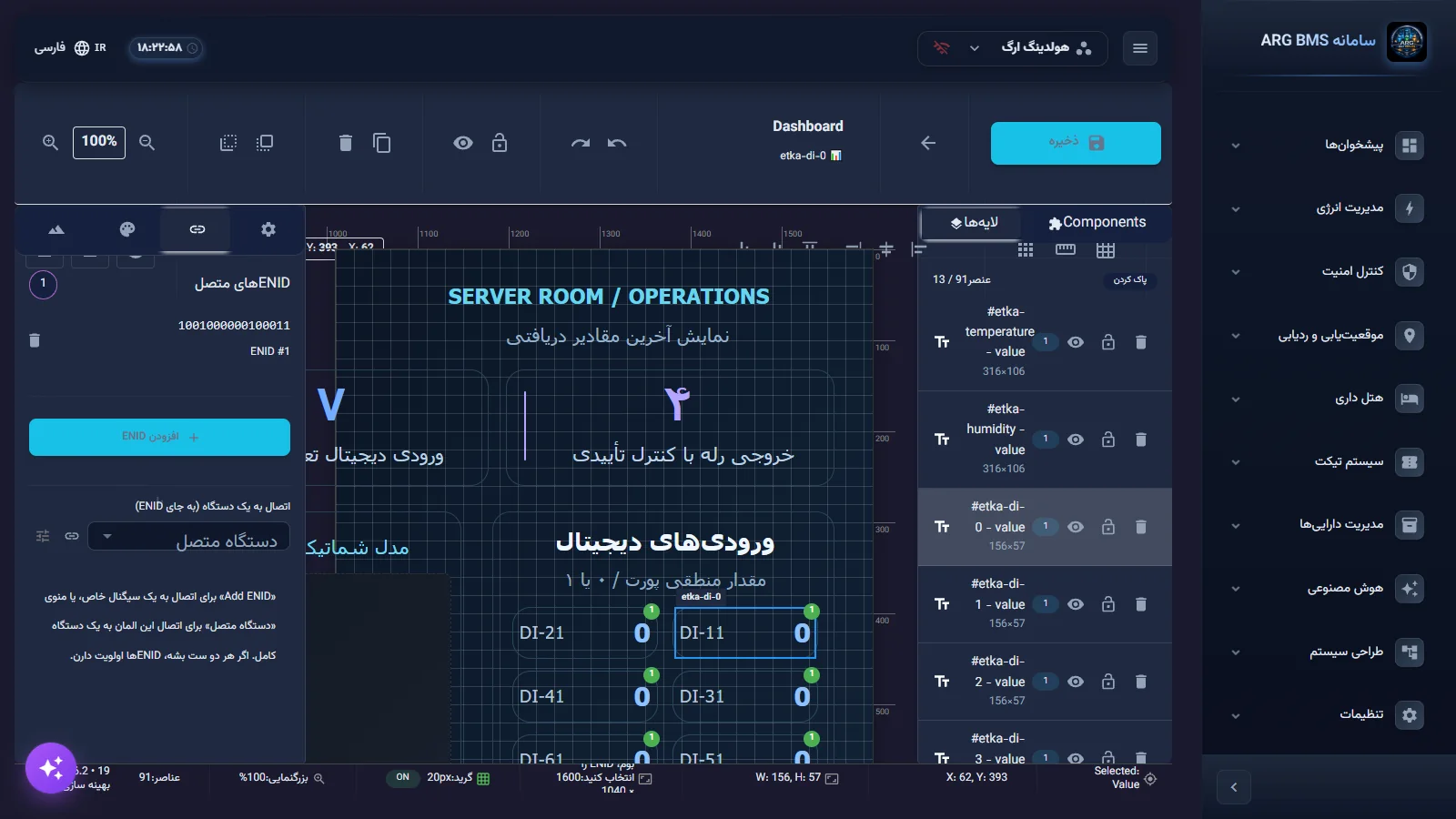1456x819 pixels.
Task: Delete ENID #1 with its trash icon
Action: click(35, 340)
